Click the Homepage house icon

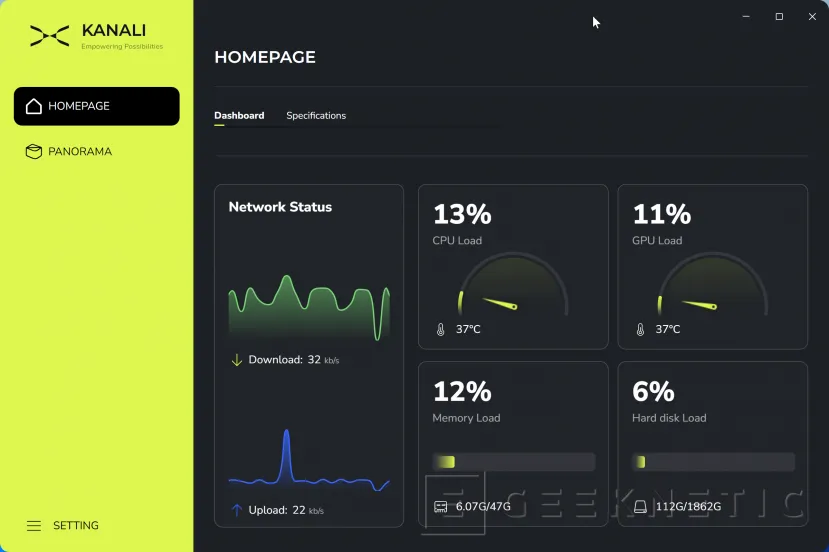[34, 106]
